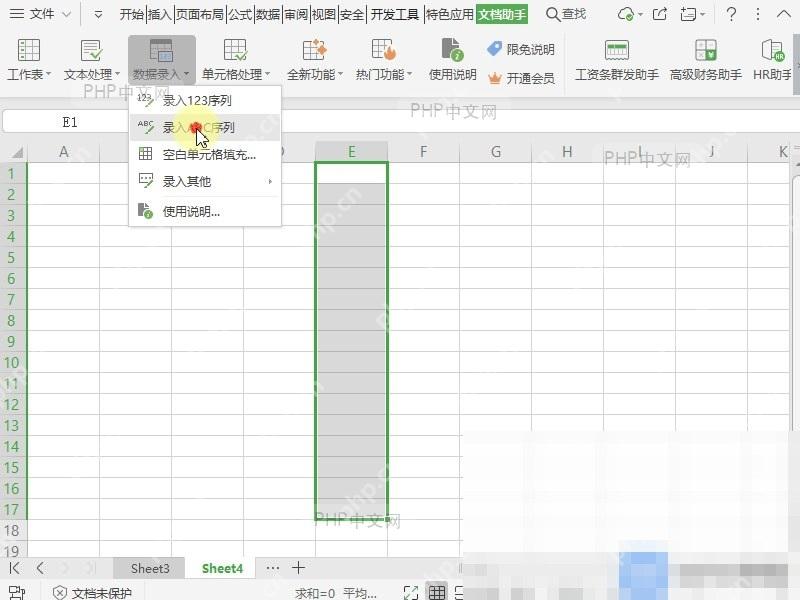Open the 文本处理 text processing icon
The width and height of the screenshot is (800, 600).
pyautogui.click(x=91, y=50)
